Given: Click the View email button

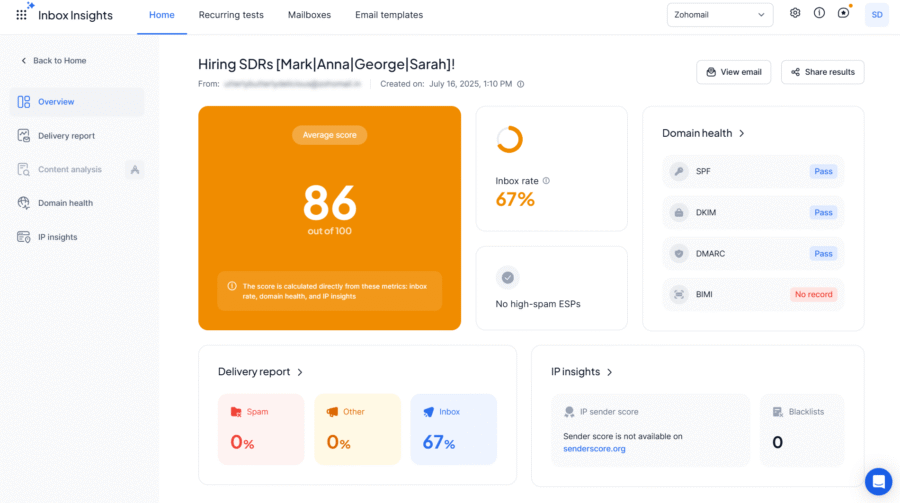Looking at the screenshot, I should point(733,72).
